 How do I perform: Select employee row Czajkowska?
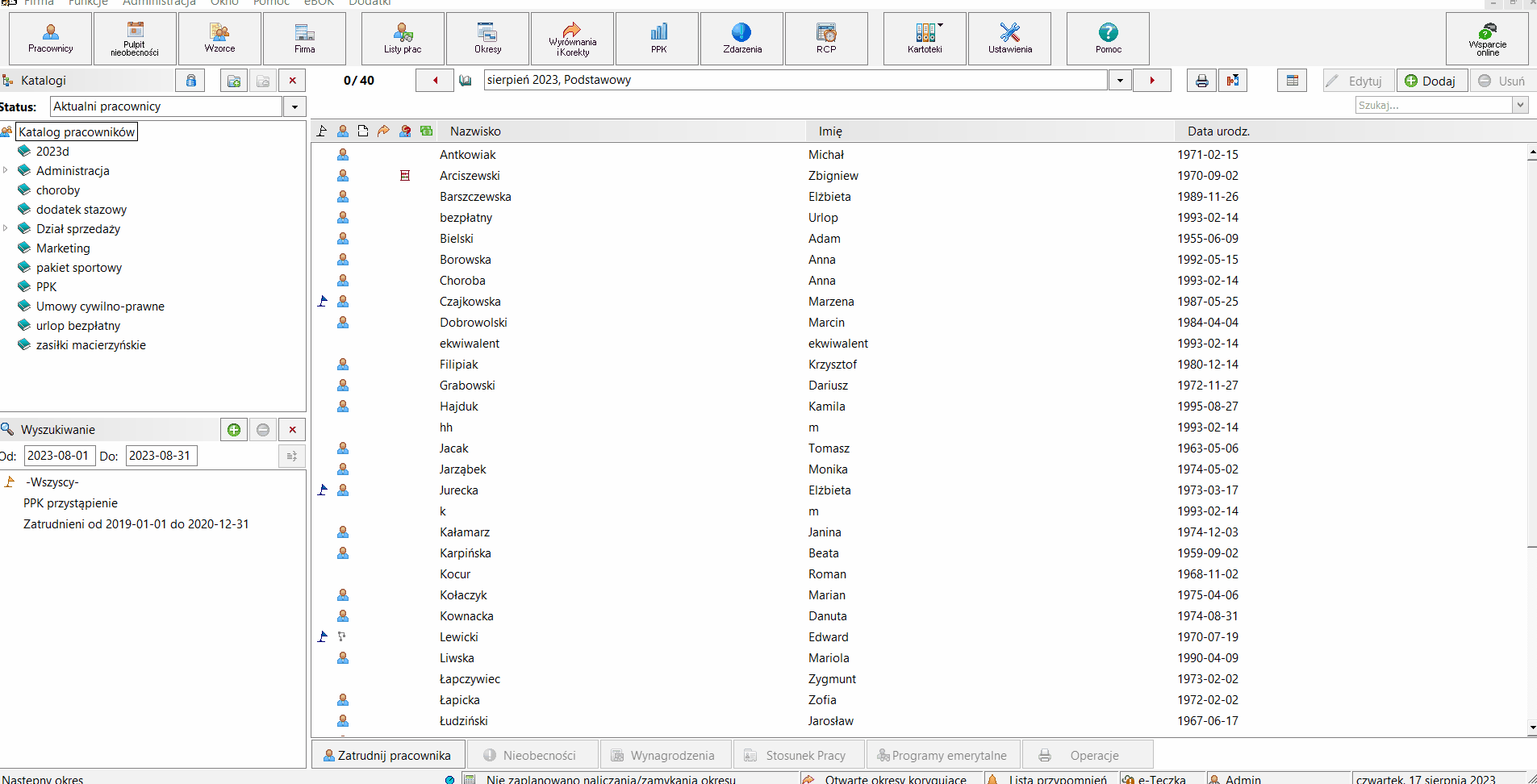[x=920, y=301]
